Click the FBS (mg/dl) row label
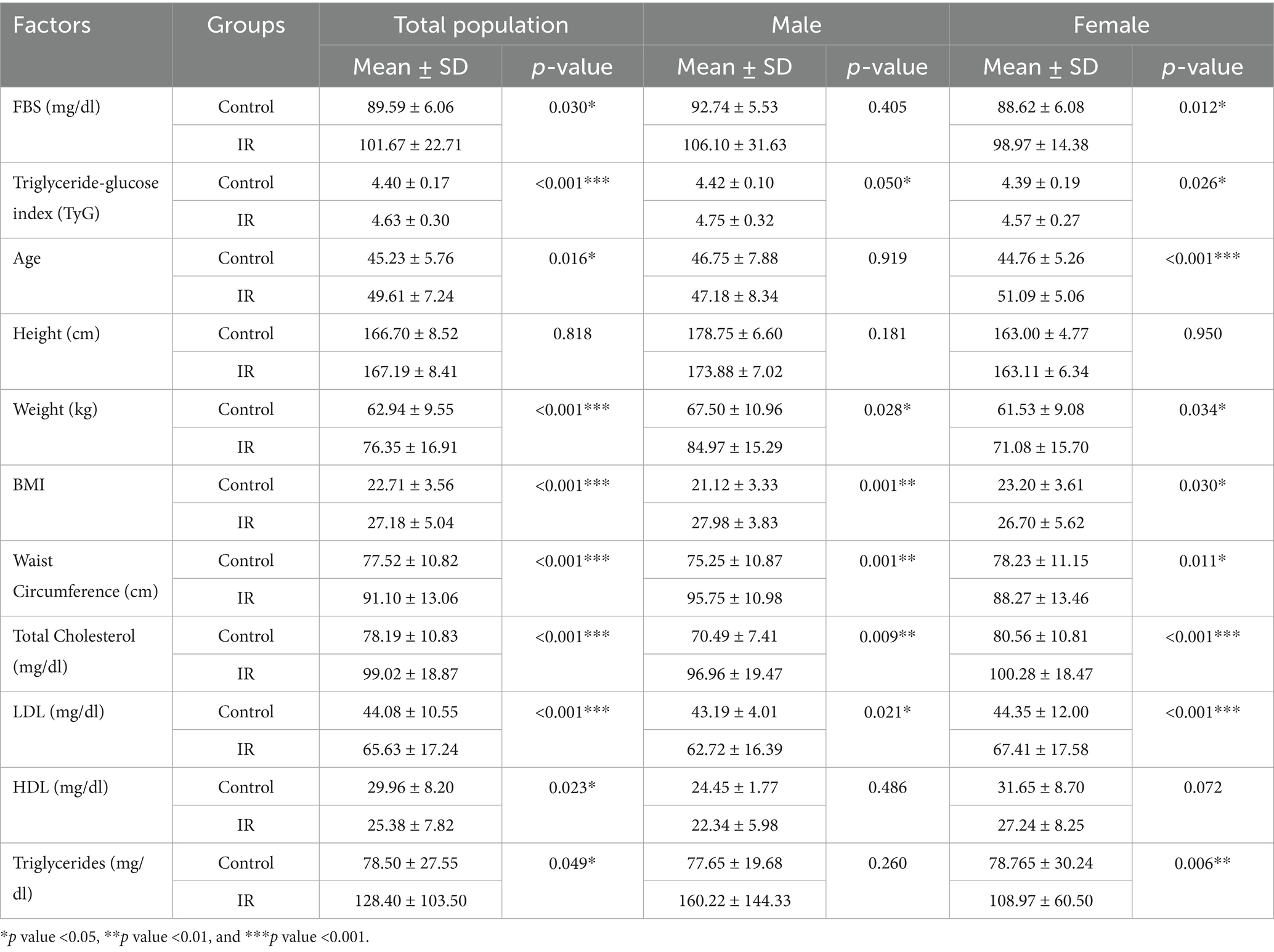Screen dimensions: 1274x952 [x=57, y=107]
